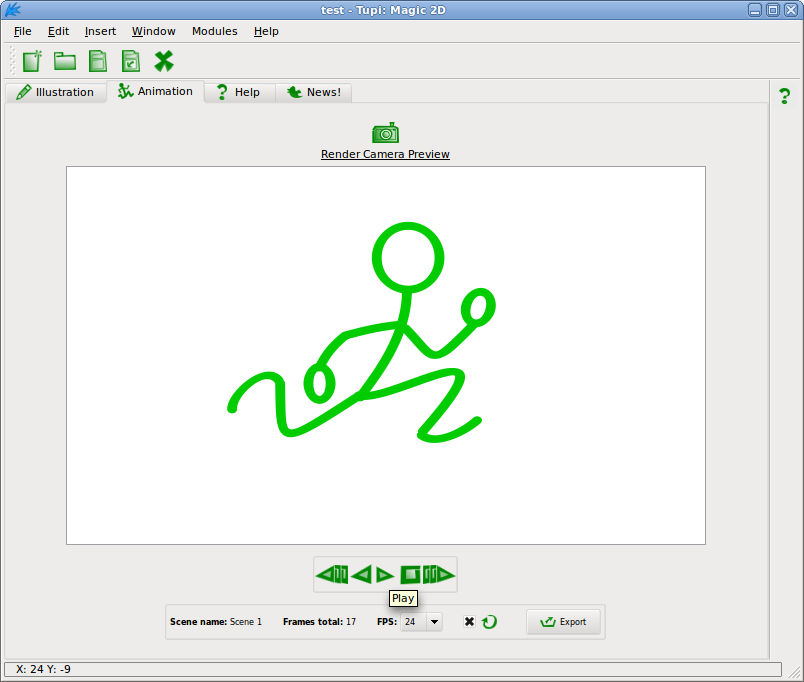
Task: Step forward one frame in playback
Action: coord(438,575)
